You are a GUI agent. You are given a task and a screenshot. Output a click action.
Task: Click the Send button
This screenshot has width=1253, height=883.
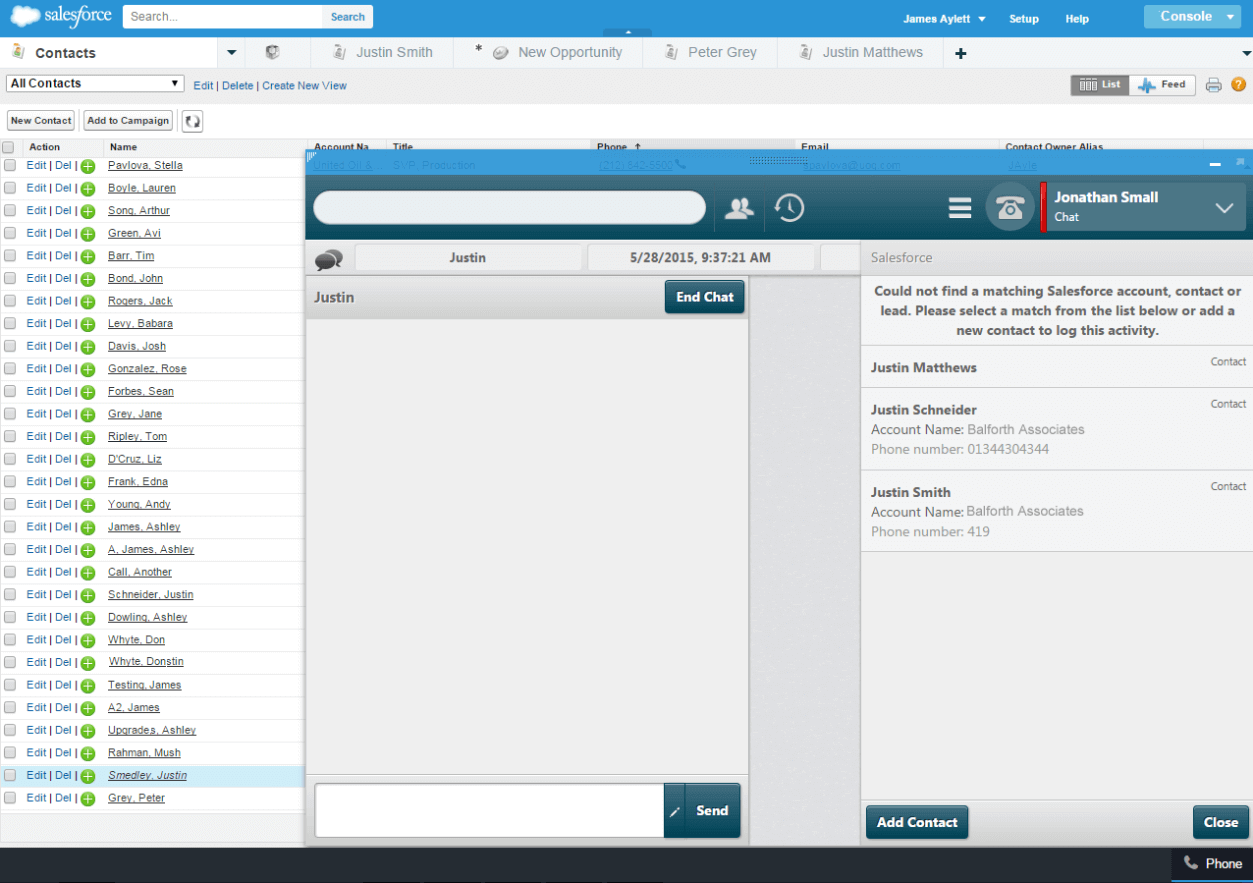pyautogui.click(x=712, y=811)
